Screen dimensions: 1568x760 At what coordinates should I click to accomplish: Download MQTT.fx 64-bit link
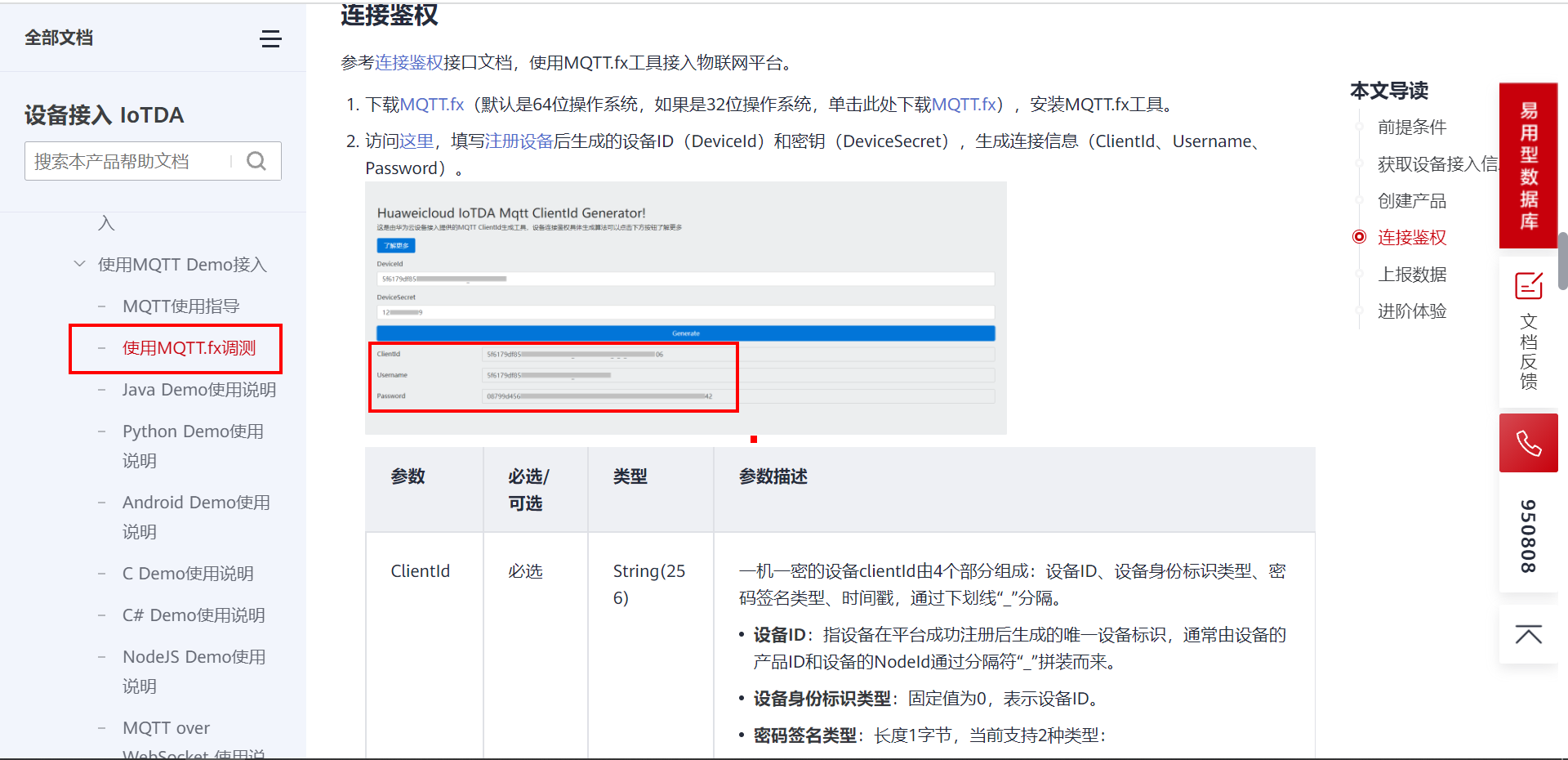(431, 105)
